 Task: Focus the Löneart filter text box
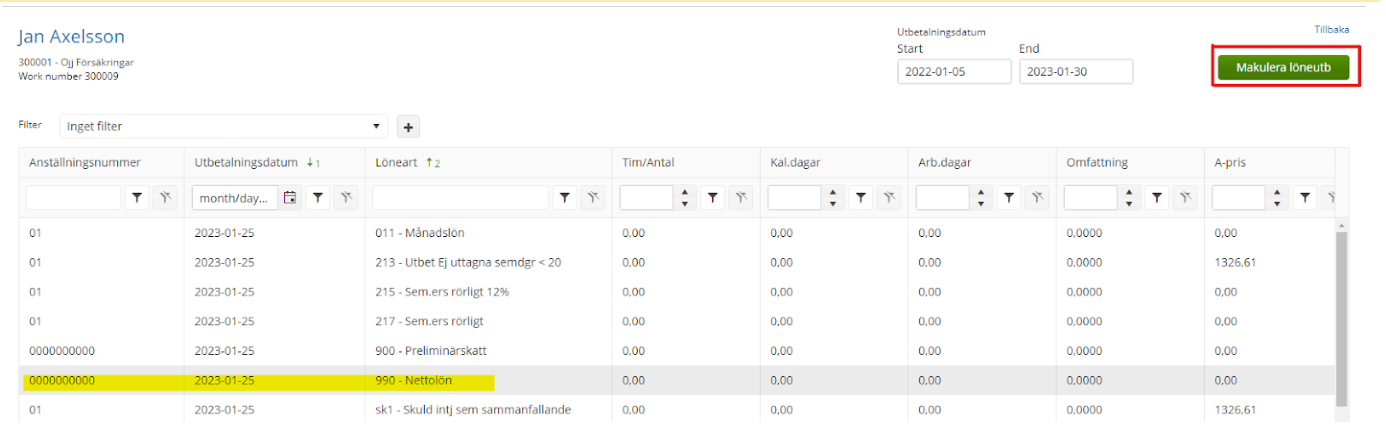[x=460, y=198]
